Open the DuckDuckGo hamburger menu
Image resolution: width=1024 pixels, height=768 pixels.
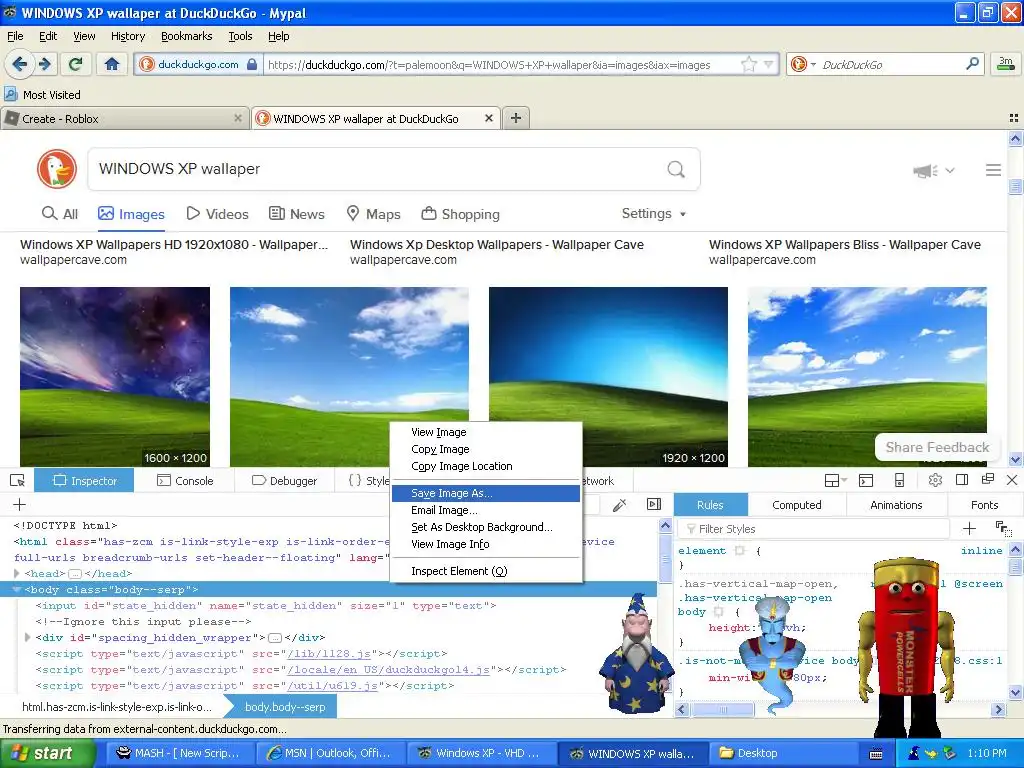(993, 170)
